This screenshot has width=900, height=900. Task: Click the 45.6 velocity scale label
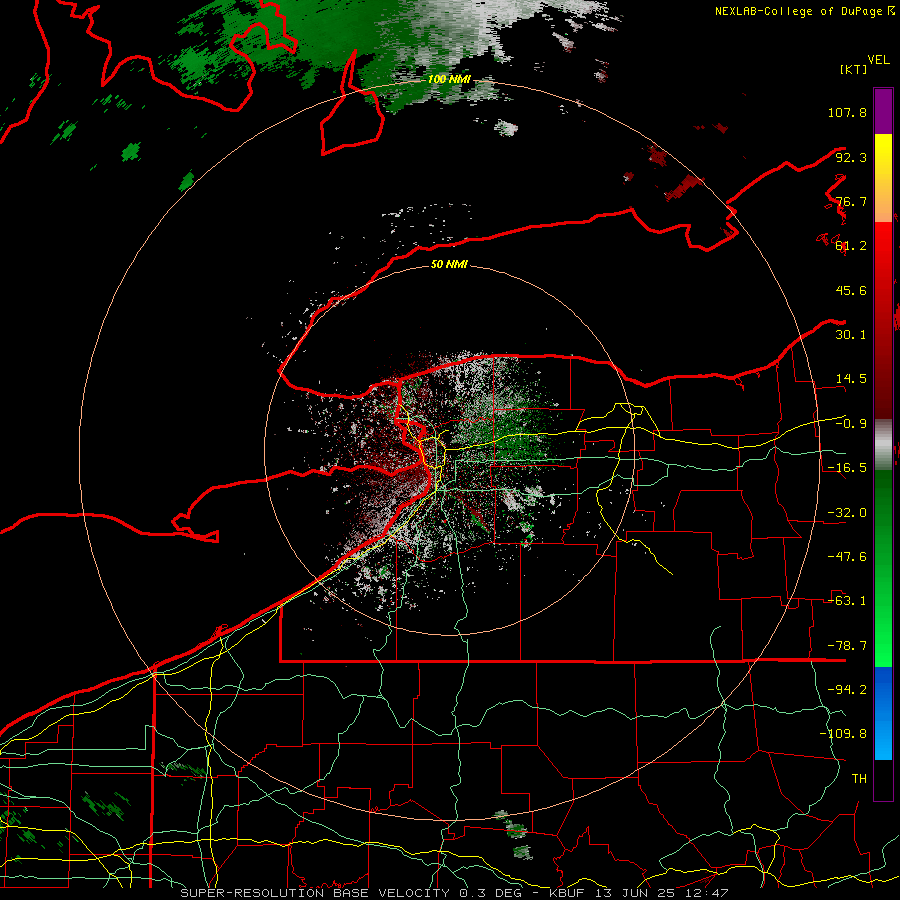851,290
